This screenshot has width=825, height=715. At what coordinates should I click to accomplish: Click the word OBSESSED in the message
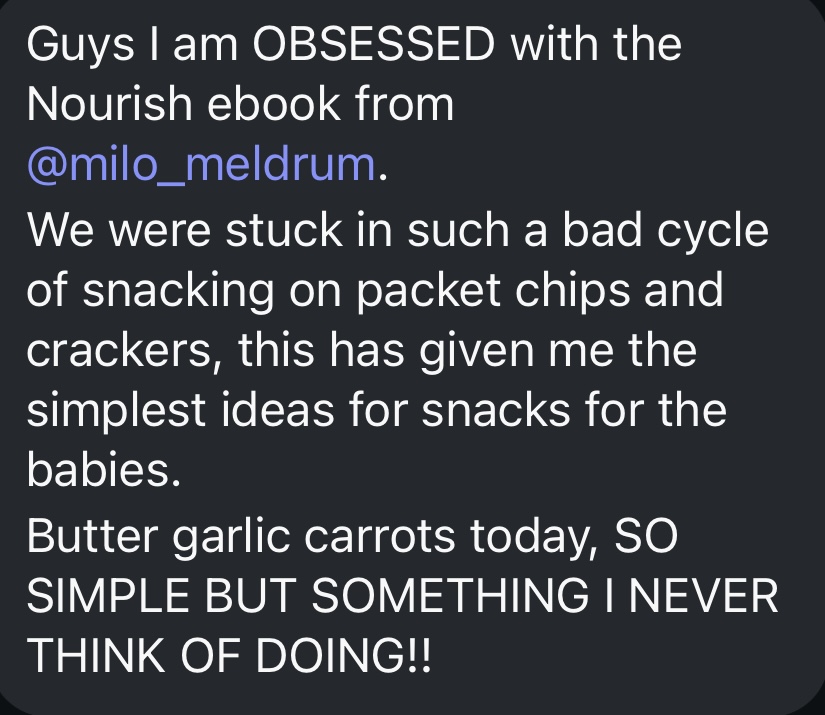coord(374,44)
